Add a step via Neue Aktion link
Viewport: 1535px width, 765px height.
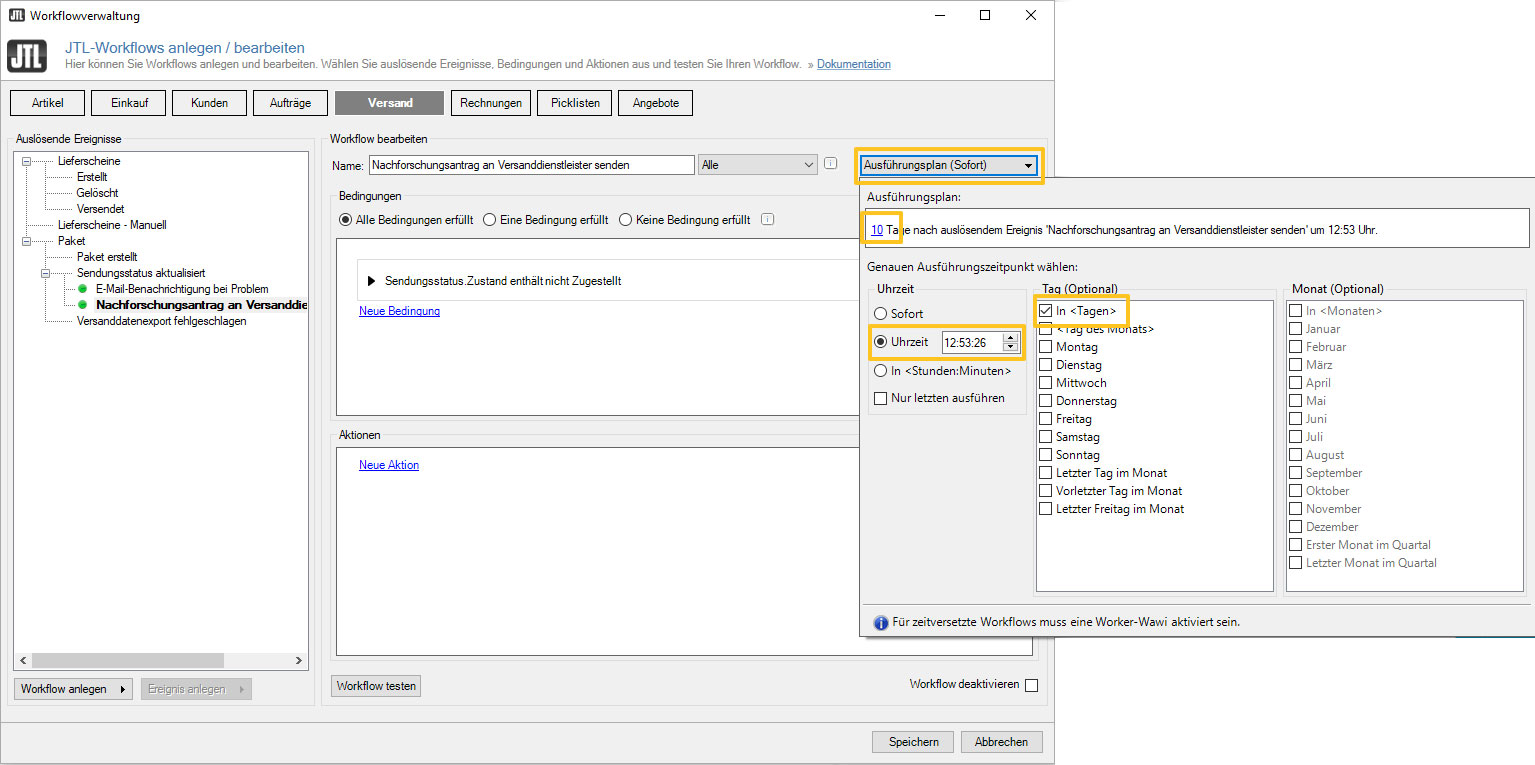(x=389, y=465)
